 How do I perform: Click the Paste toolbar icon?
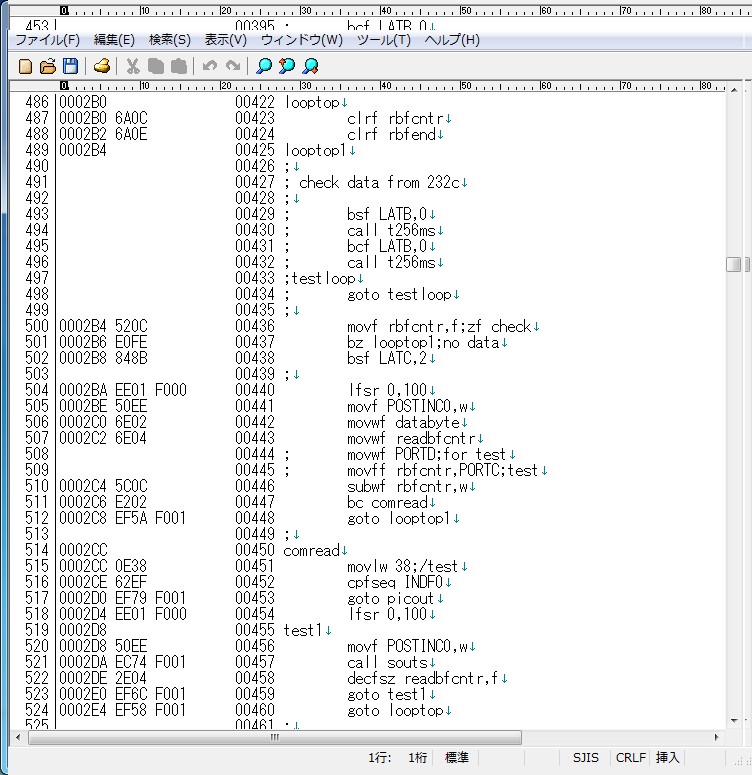[178, 66]
